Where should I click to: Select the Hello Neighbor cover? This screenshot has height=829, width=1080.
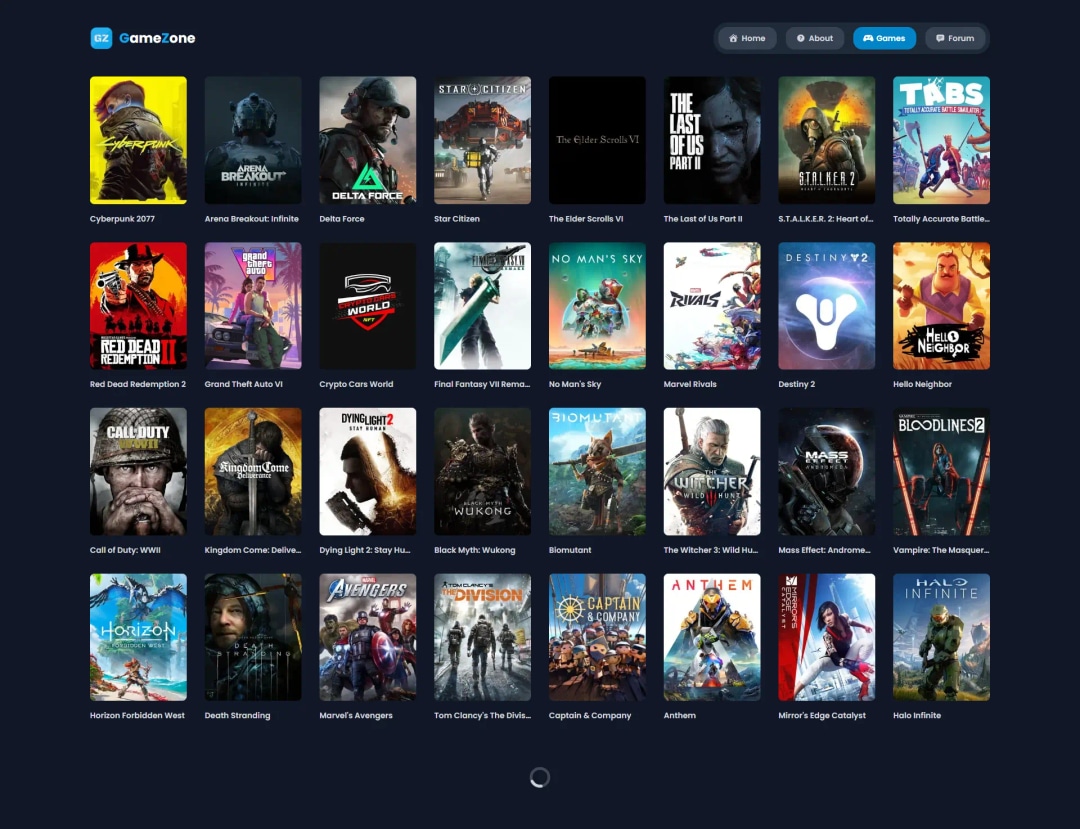point(942,306)
